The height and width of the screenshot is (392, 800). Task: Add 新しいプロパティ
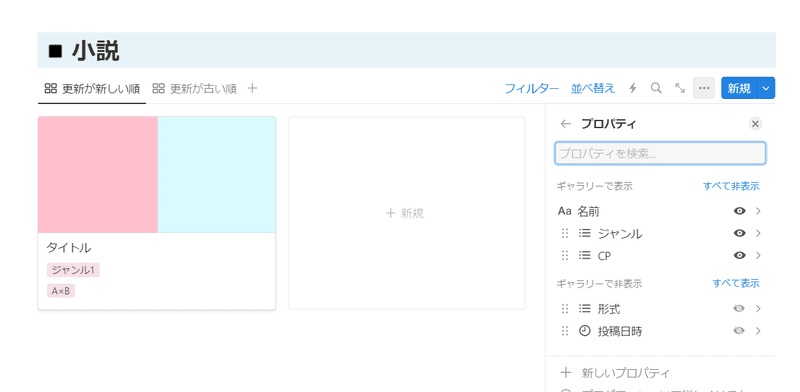pyautogui.click(x=625, y=373)
